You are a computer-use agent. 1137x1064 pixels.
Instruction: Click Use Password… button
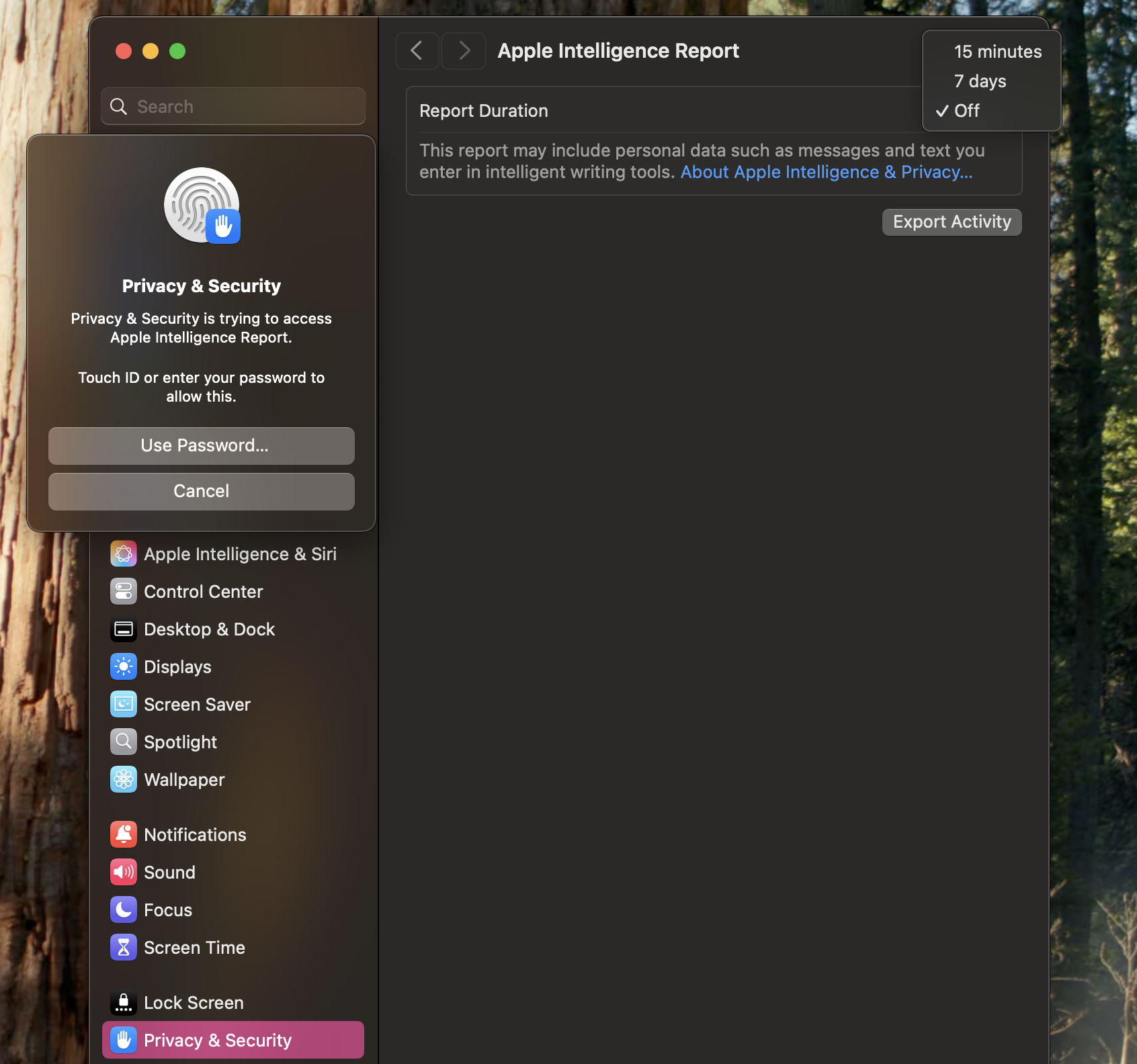(202, 446)
